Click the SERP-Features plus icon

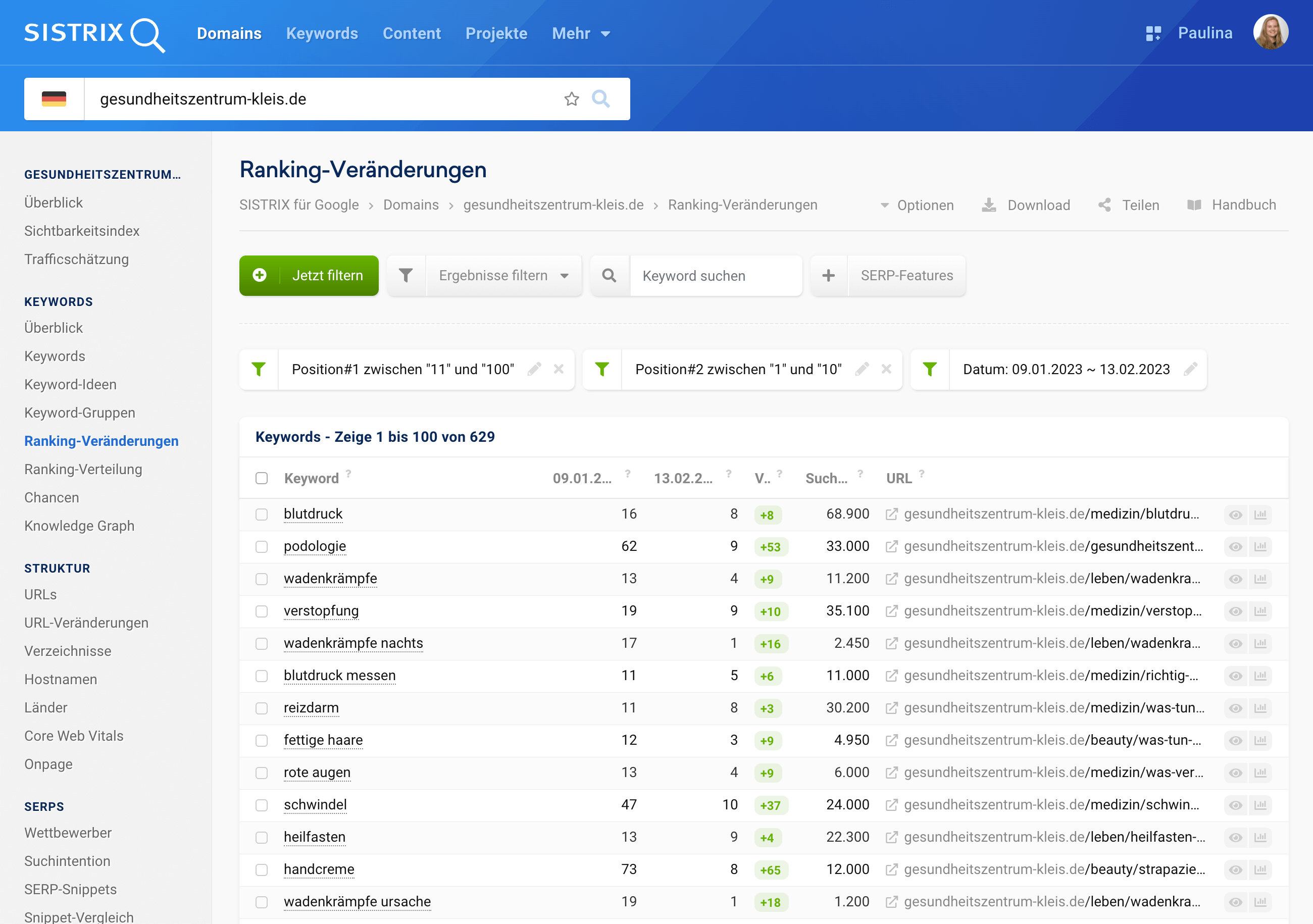pyautogui.click(x=829, y=275)
